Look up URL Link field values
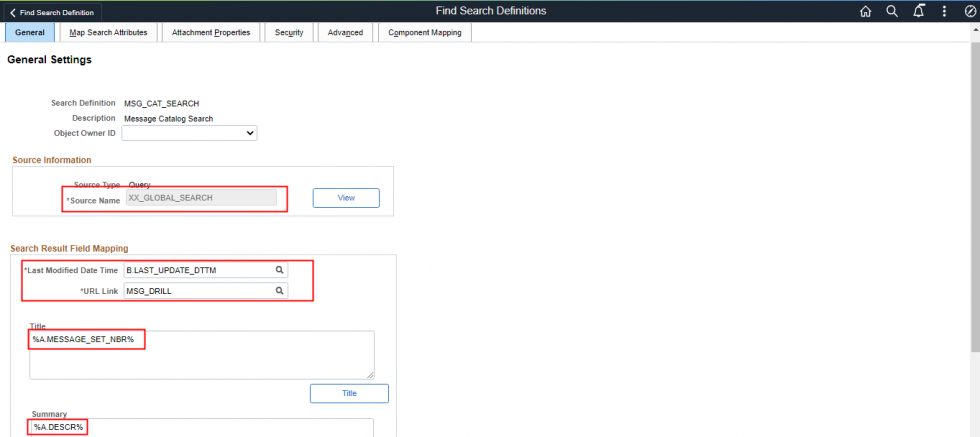This screenshot has height=437, width=980. (x=280, y=291)
